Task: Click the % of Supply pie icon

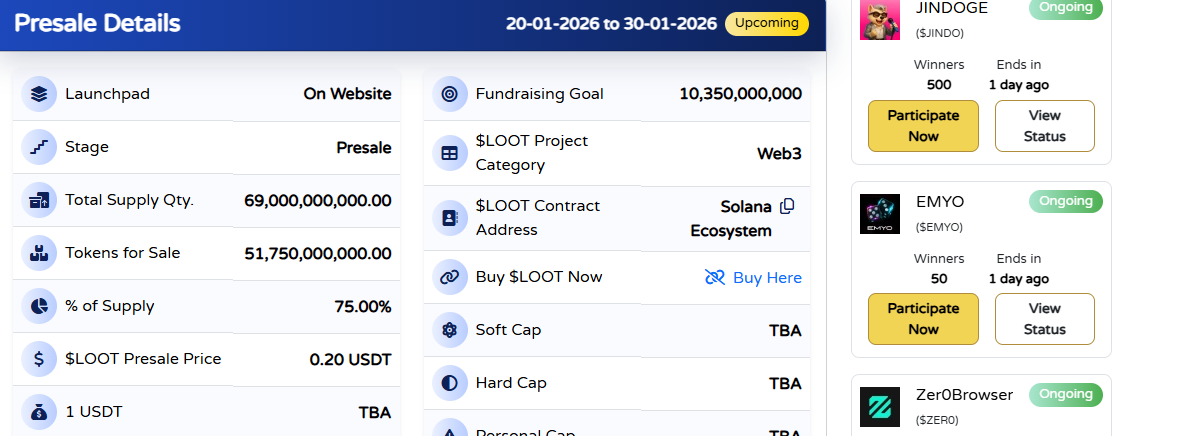Action: (39, 306)
